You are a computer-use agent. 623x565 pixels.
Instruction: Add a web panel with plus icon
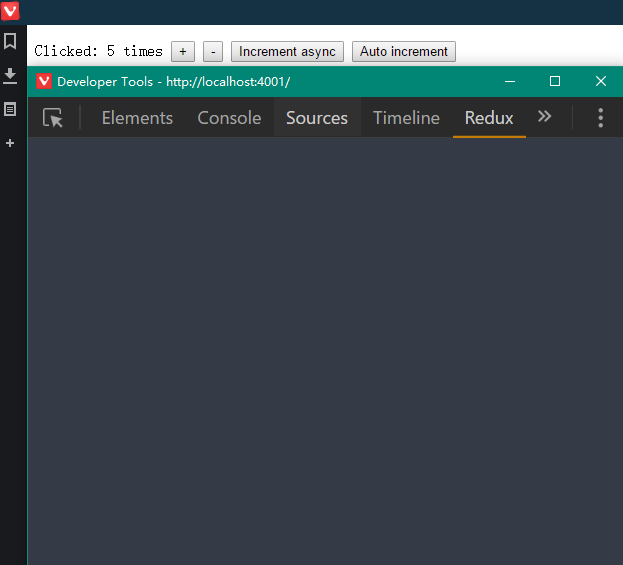tap(10, 143)
